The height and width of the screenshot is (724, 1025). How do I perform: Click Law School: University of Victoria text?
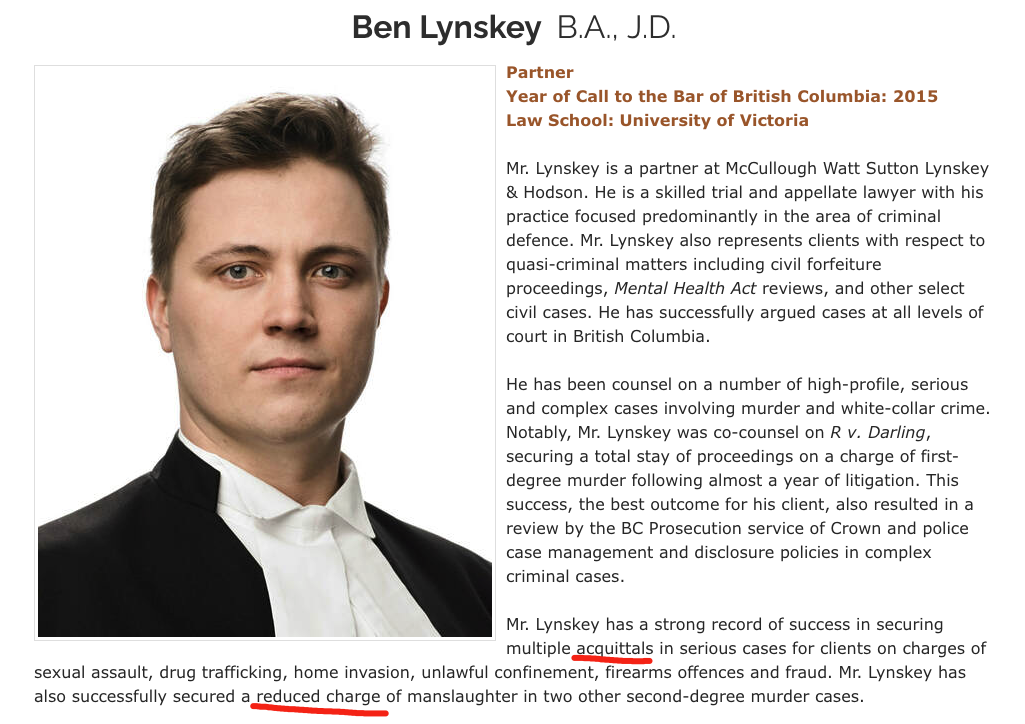(x=657, y=121)
